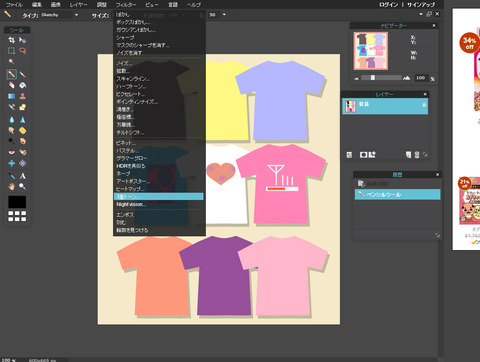Open the swatch grid below main color
The width and height of the screenshot is (480, 362).
click(17, 216)
